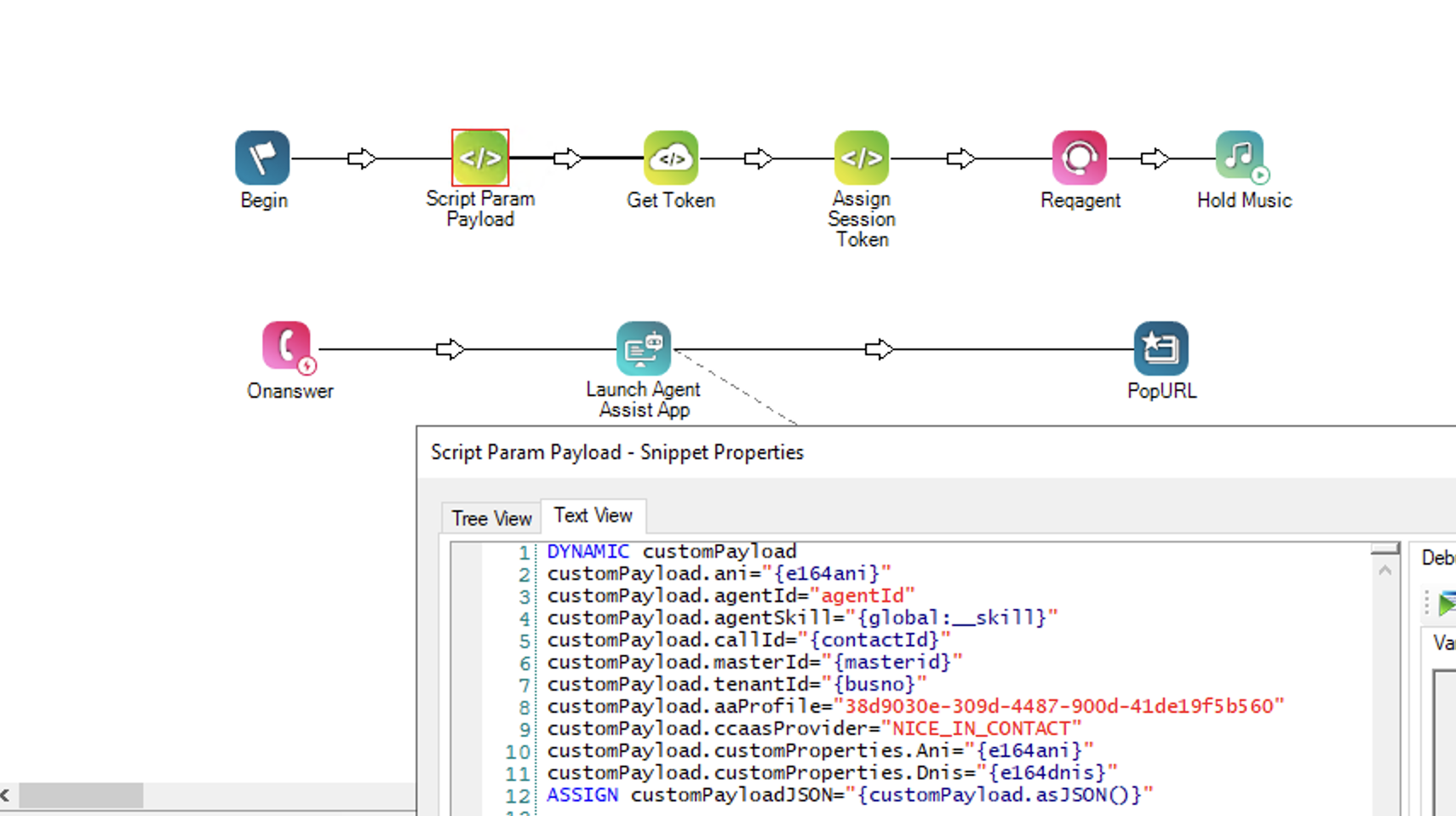Click the green debug run icon
The width and height of the screenshot is (1456, 816).
[1446, 604]
